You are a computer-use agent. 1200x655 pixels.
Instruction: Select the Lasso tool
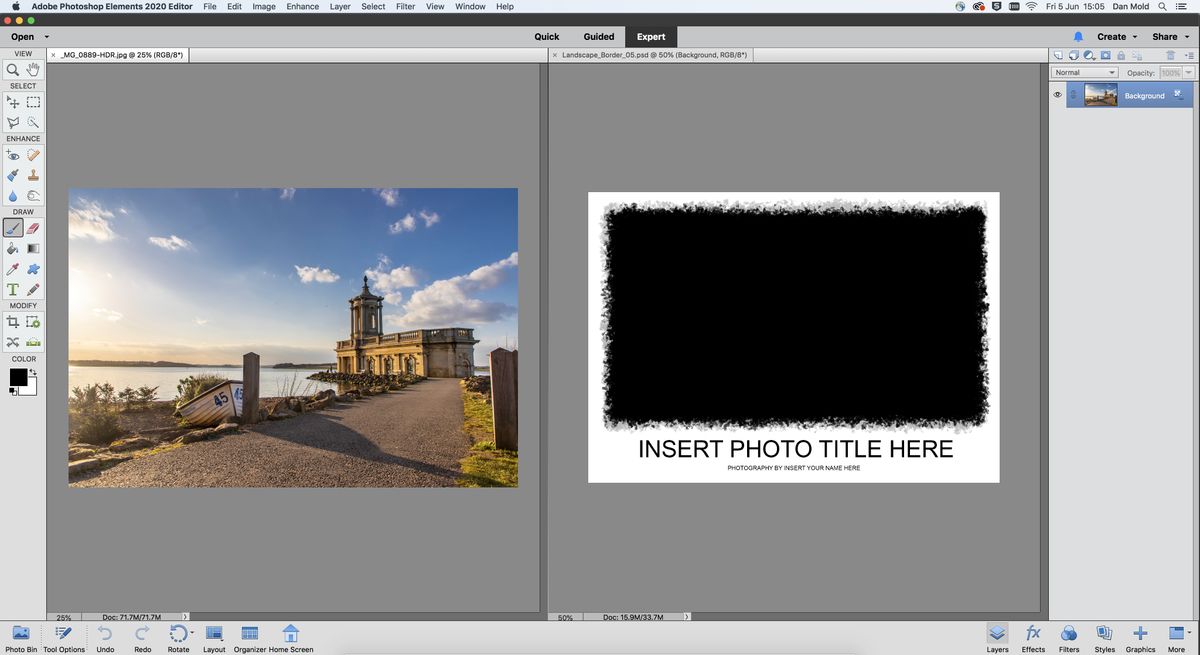(13, 122)
